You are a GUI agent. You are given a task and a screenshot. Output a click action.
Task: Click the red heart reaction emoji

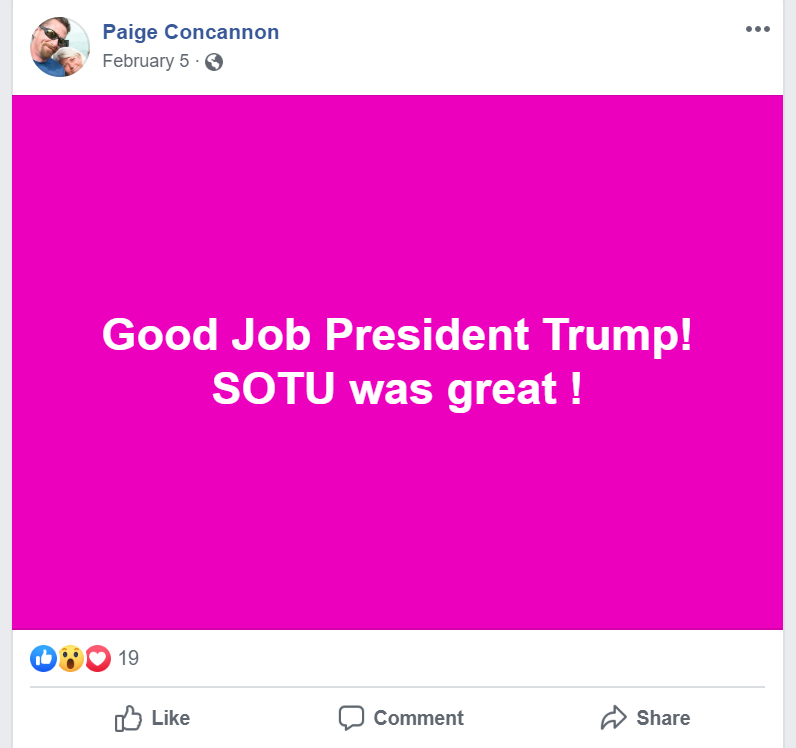click(97, 658)
